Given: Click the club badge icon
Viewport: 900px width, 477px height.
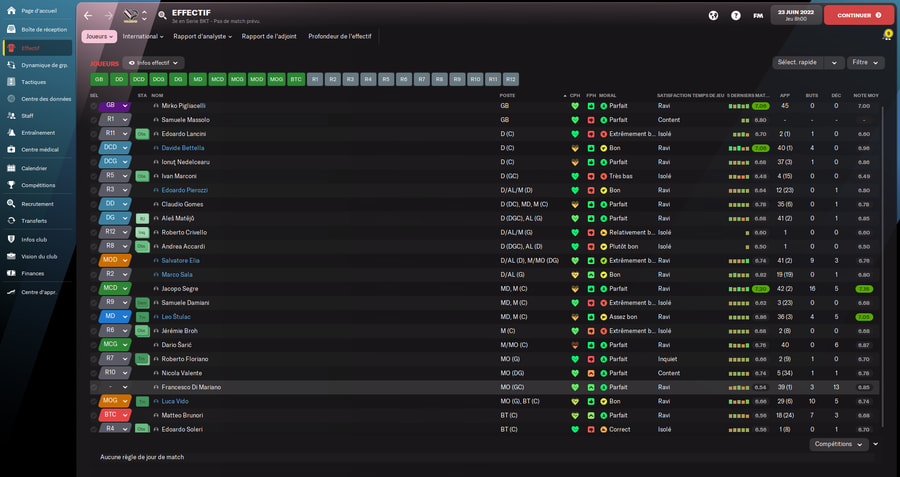Looking at the screenshot, I should 131,15.
